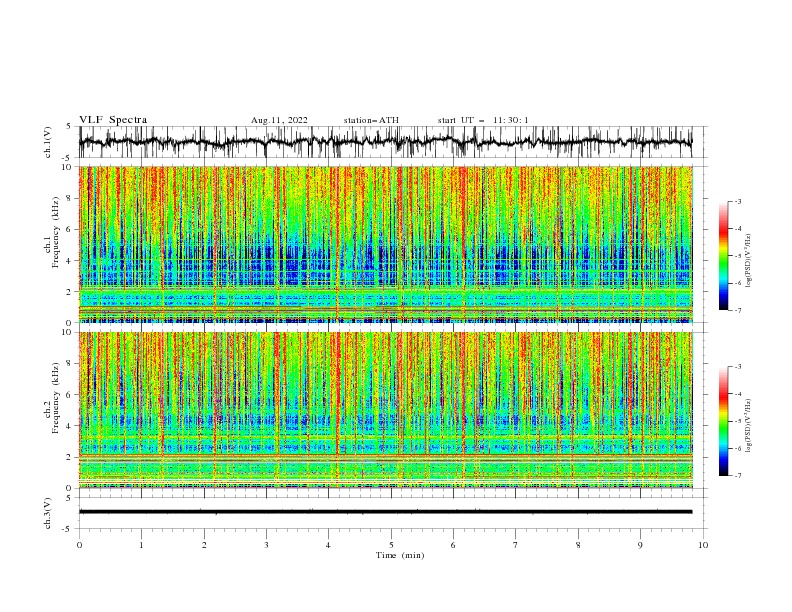Click the "VLF Spectra" plot title
This screenshot has height=612, width=792.
point(113,120)
